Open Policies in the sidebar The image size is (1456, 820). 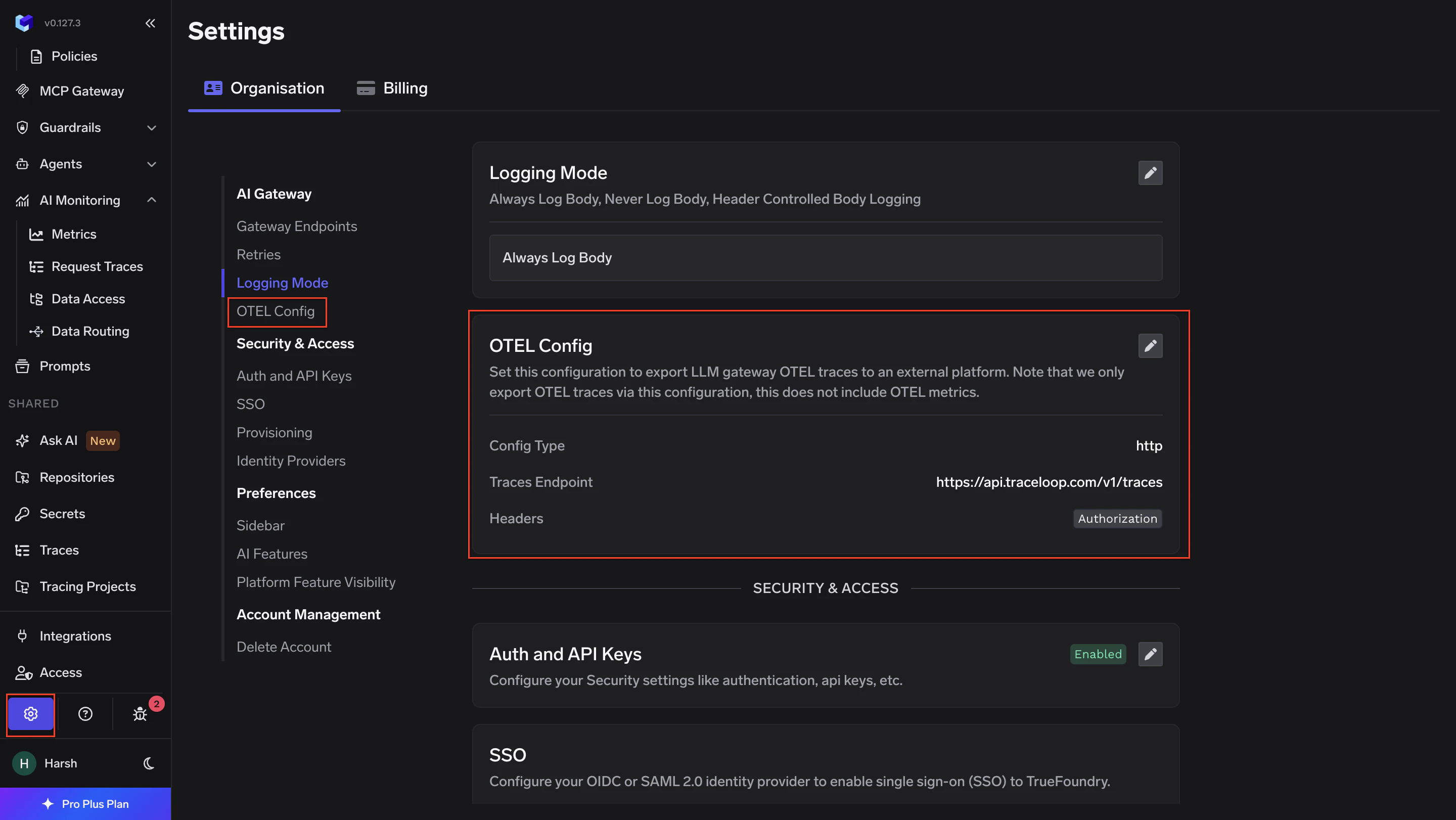(74, 56)
